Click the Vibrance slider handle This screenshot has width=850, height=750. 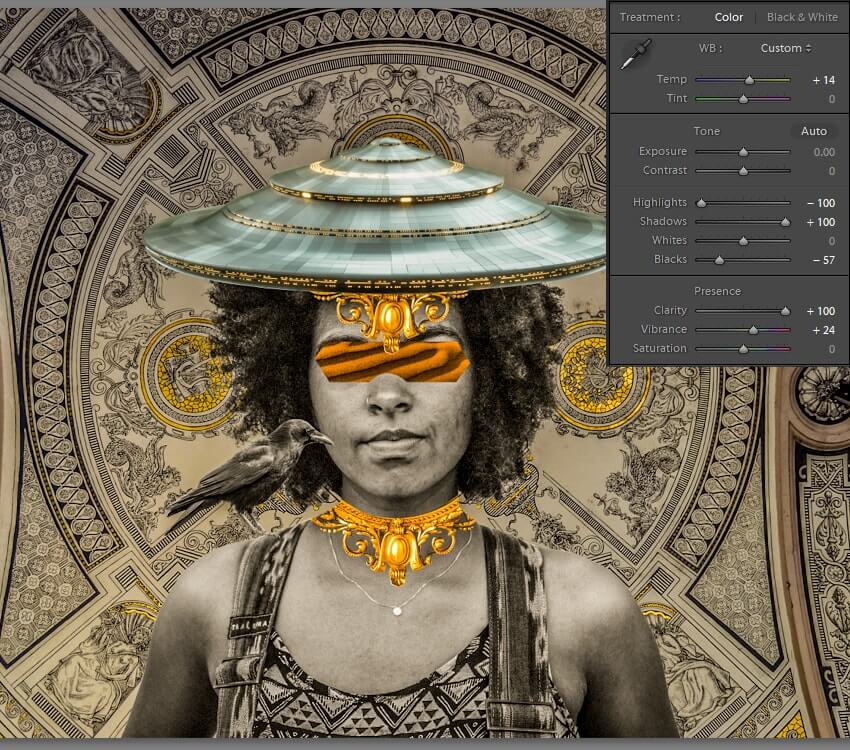point(753,330)
